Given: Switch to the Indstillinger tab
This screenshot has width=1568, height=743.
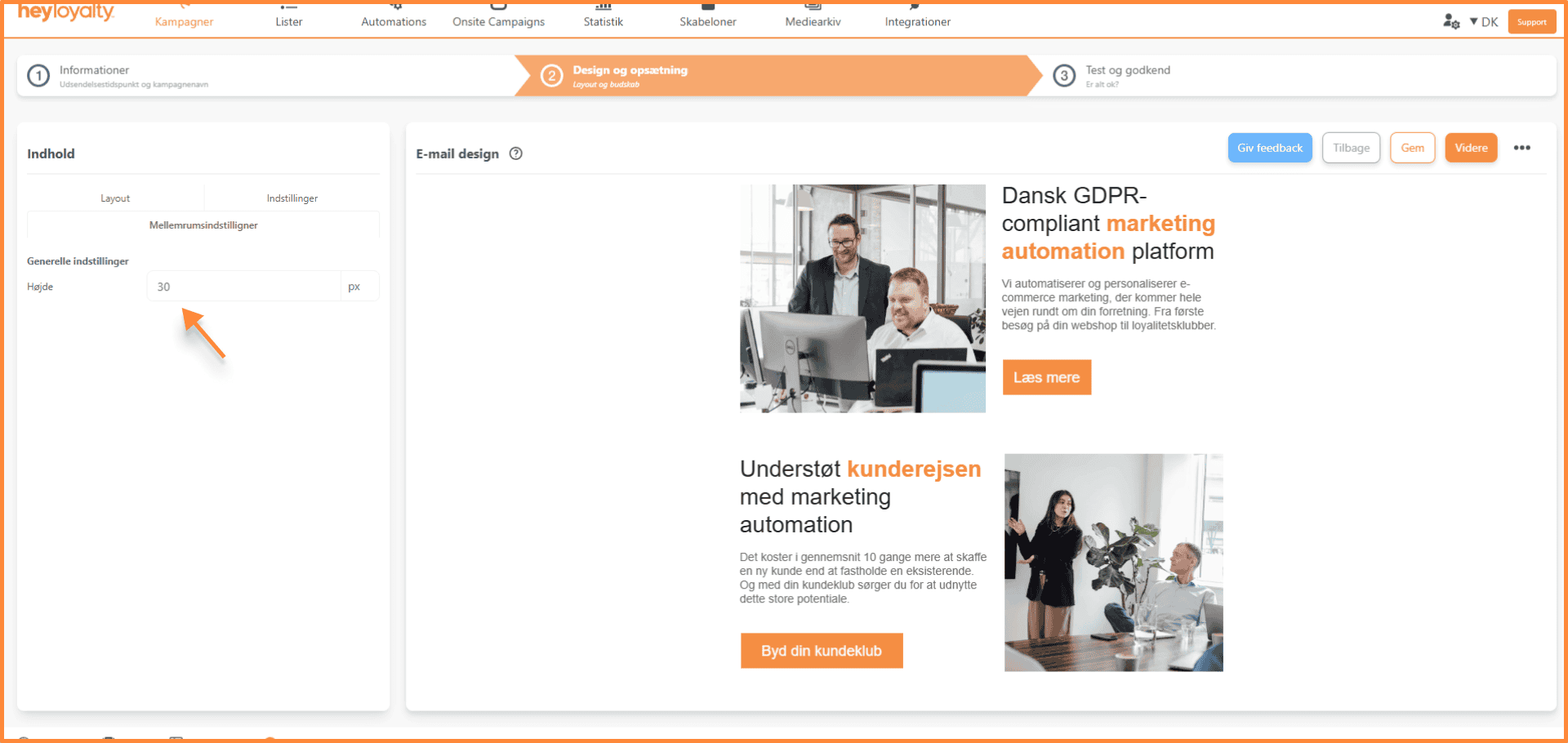Looking at the screenshot, I should pyautogui.click(x=292, y=198).
